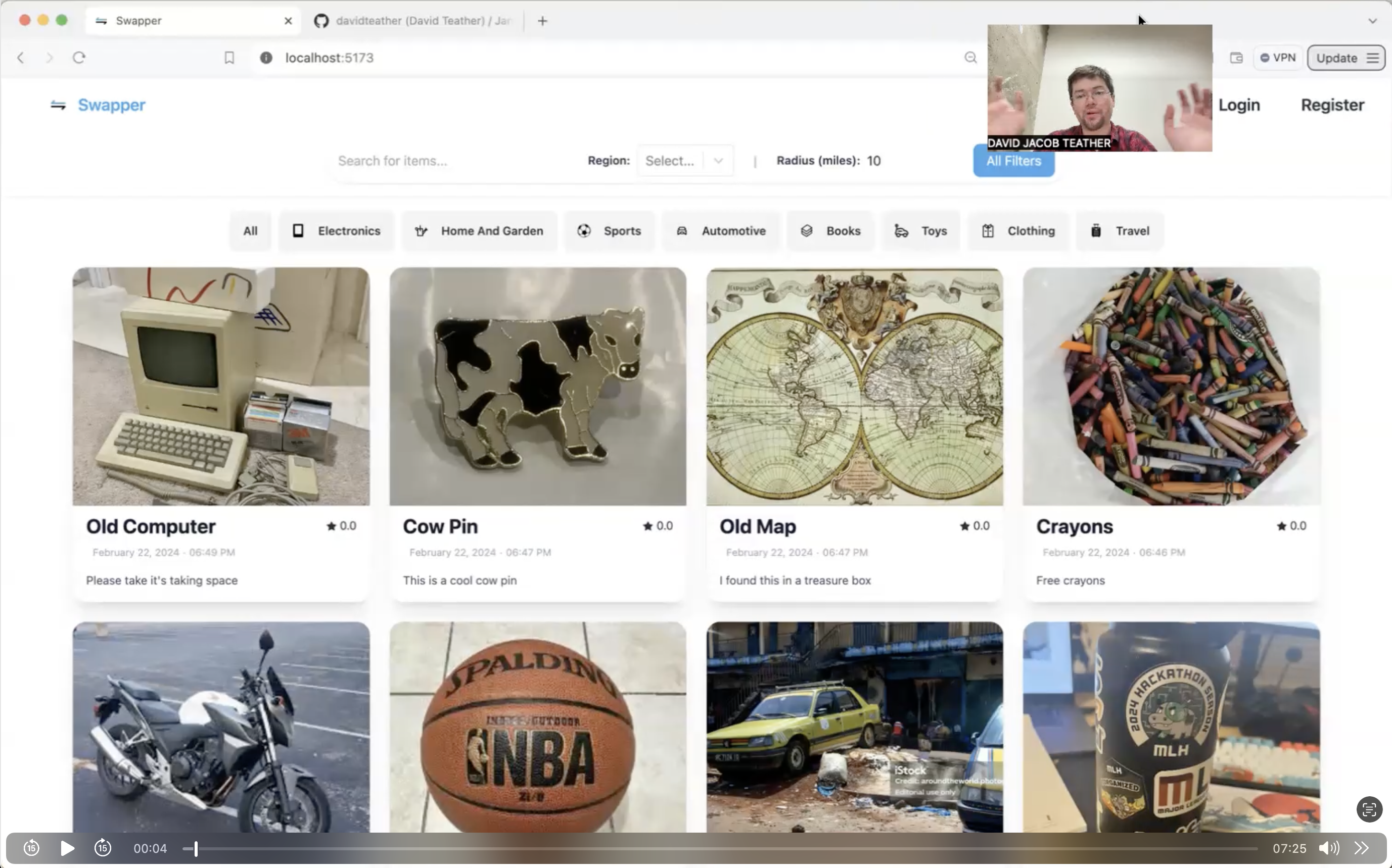1392x868 pixels.
Task: Click the browser reload icon
Action: coord(79,58)
